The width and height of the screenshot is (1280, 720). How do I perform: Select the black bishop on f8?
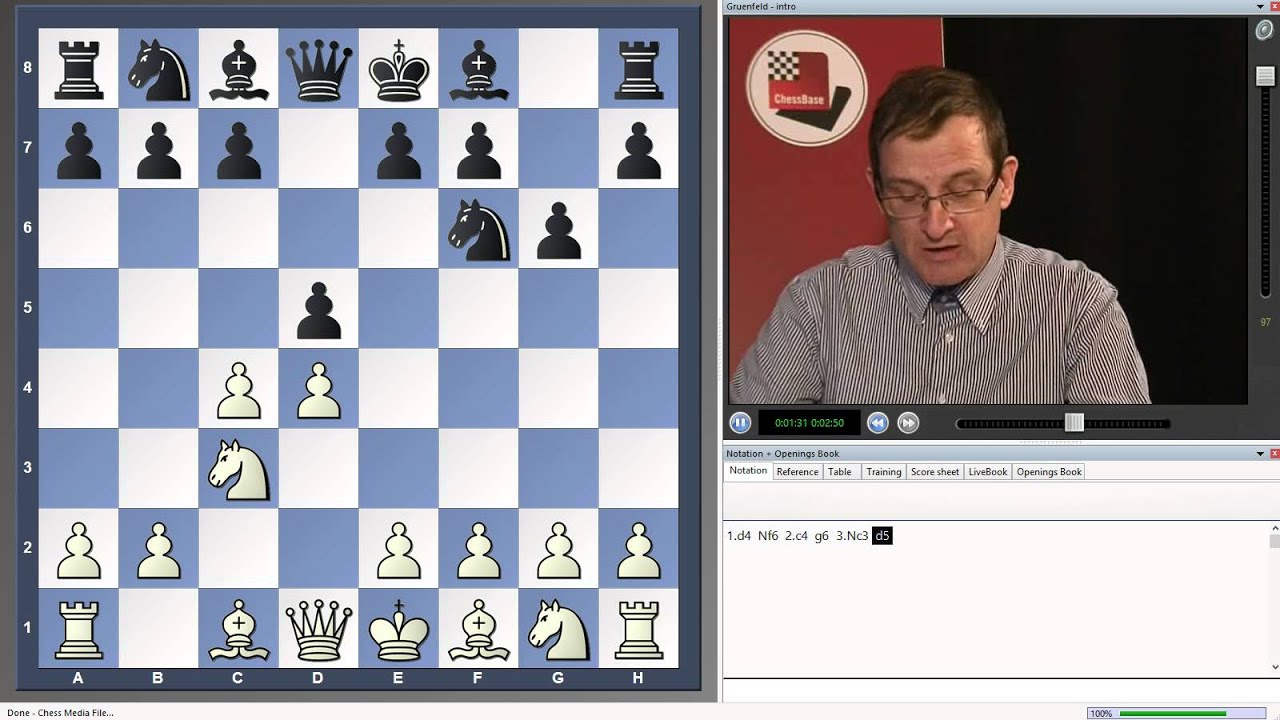(x=478, y=68)
